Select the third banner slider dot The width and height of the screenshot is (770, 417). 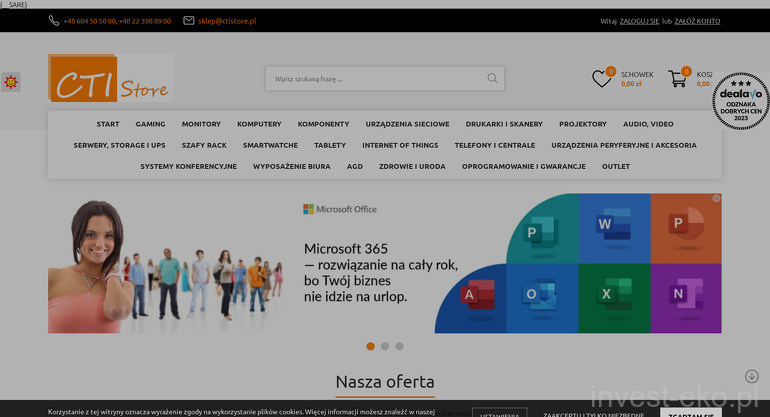tap(399, 346)
